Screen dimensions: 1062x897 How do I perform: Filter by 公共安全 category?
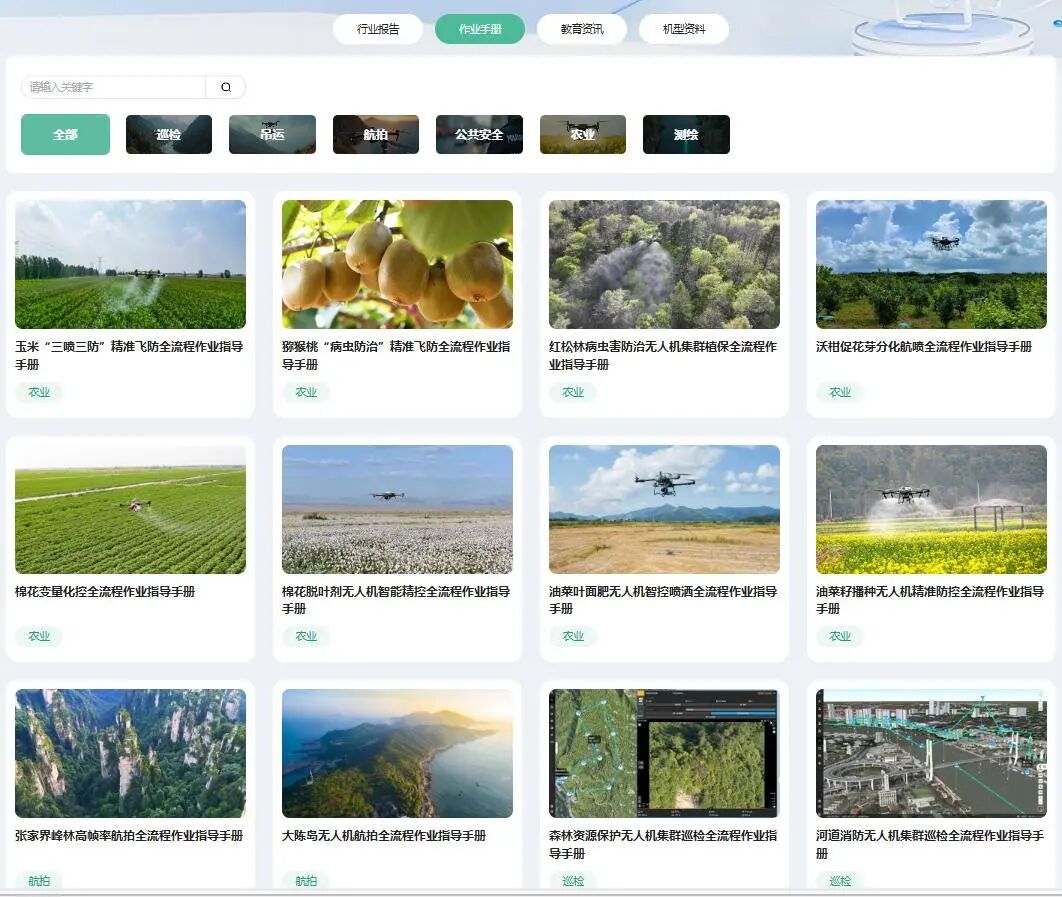tap(479, 135)
